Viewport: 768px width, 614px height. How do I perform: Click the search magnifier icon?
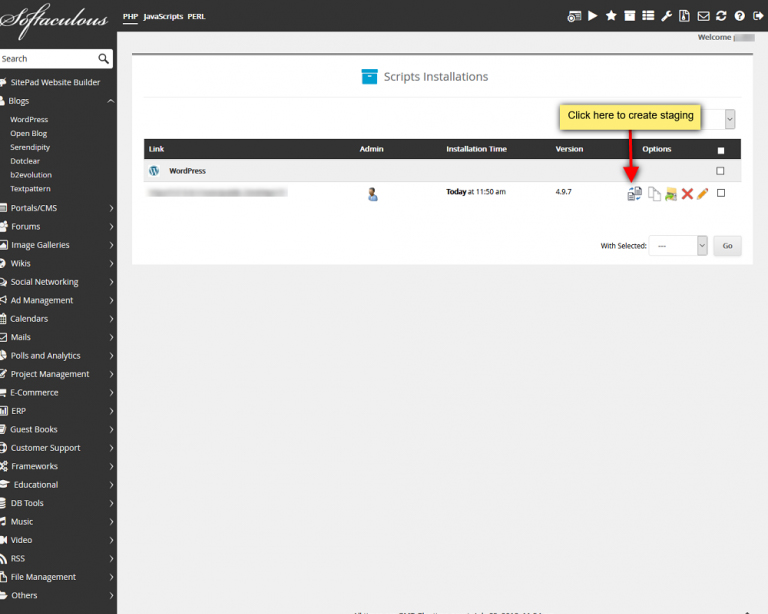[103, 59]
